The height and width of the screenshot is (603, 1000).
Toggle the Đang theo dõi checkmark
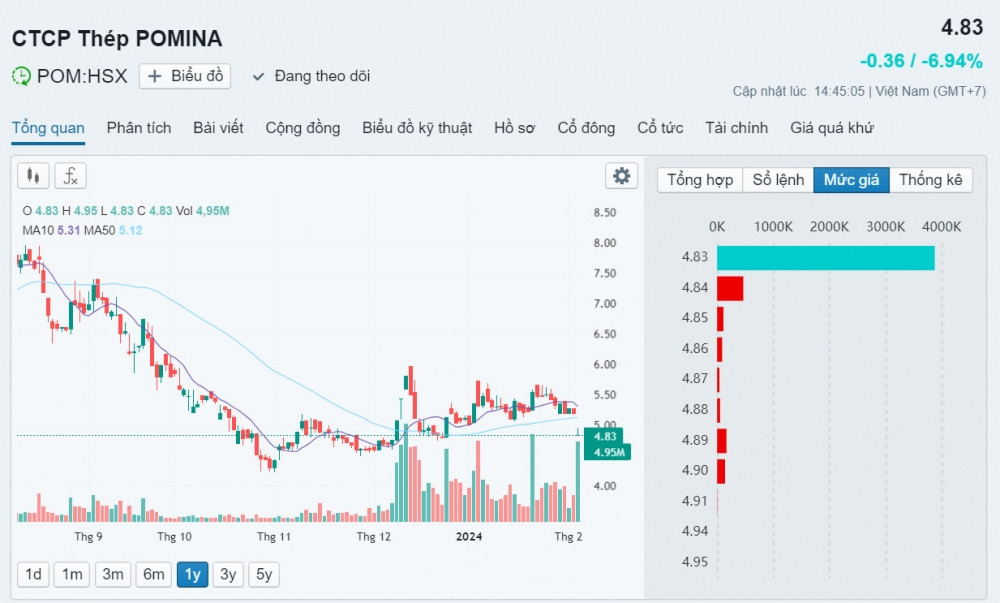(258, 76)
